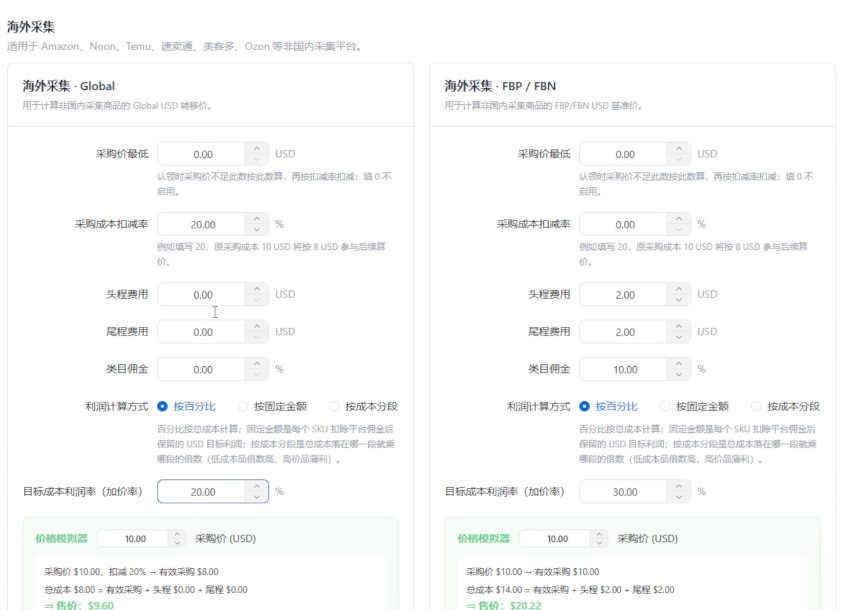Edit FBP/FBN 头程费用 field showing 2.00
The height and width of the screenshot is (610, 850).
pos(624,294)
